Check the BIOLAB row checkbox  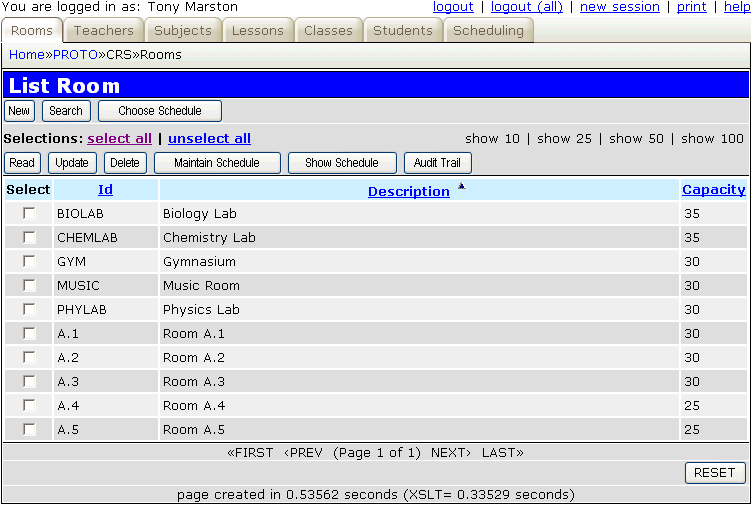click(29, 213)
